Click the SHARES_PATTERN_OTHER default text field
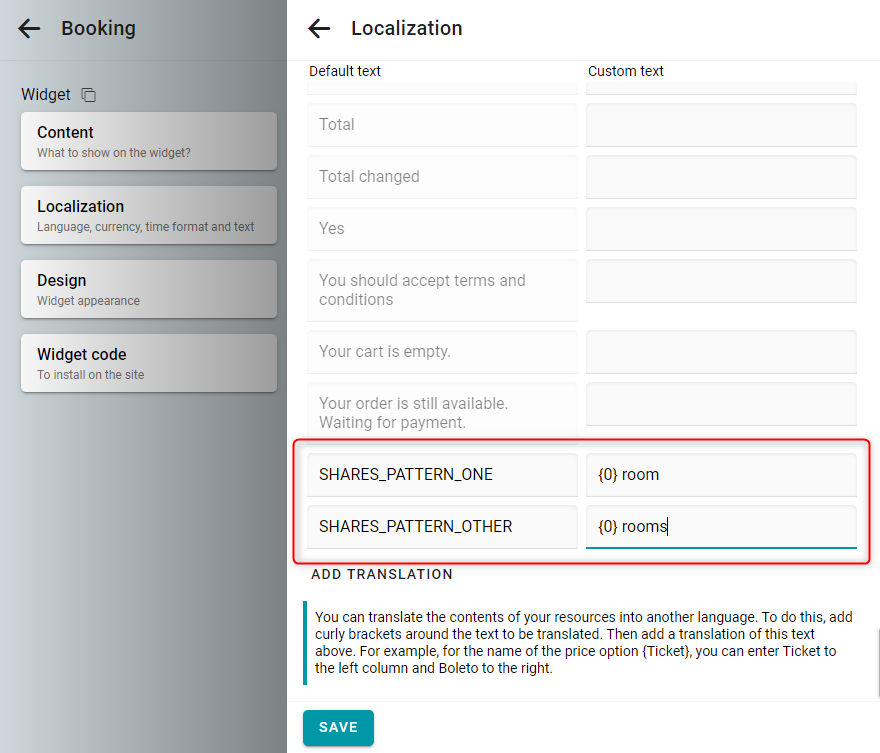The image size is (880, 753). 442,527
